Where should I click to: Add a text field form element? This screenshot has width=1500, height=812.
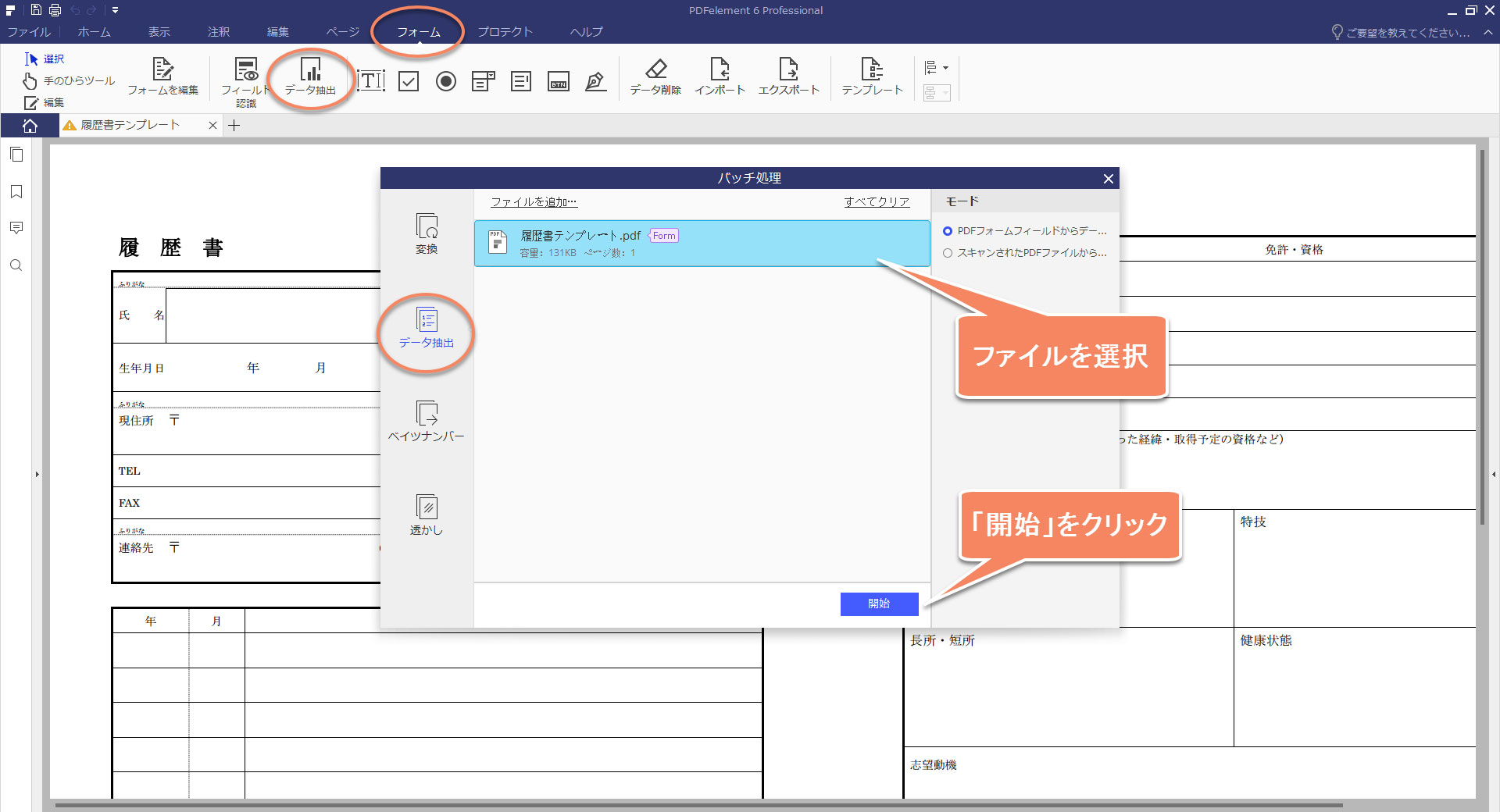371,80
